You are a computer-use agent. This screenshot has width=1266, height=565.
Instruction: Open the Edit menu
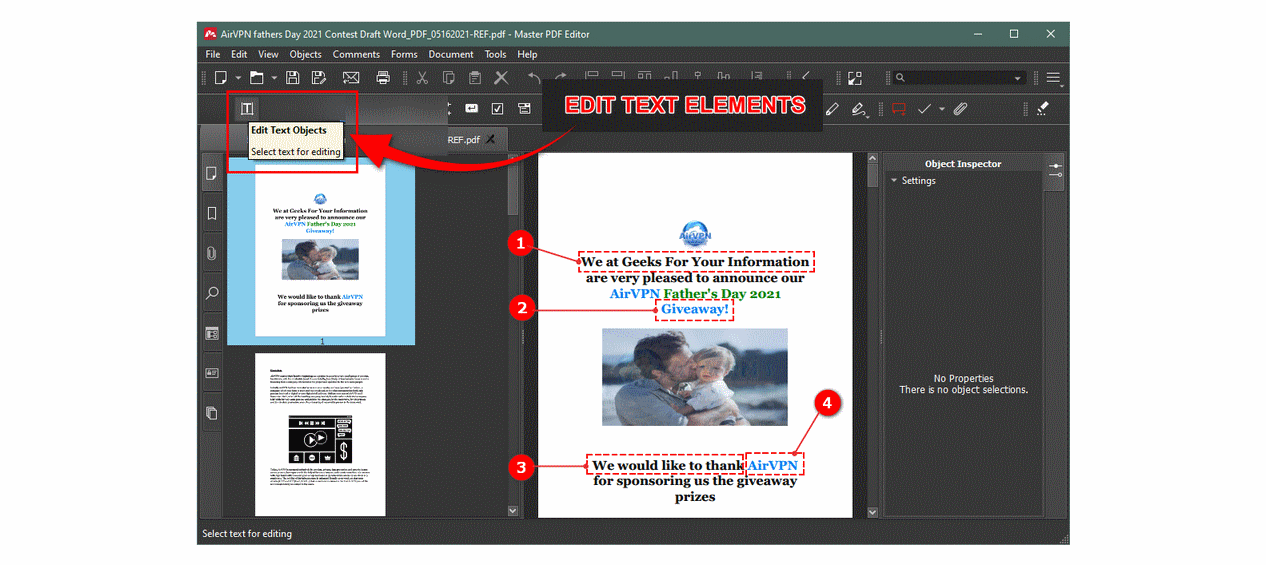pos(239,54)
